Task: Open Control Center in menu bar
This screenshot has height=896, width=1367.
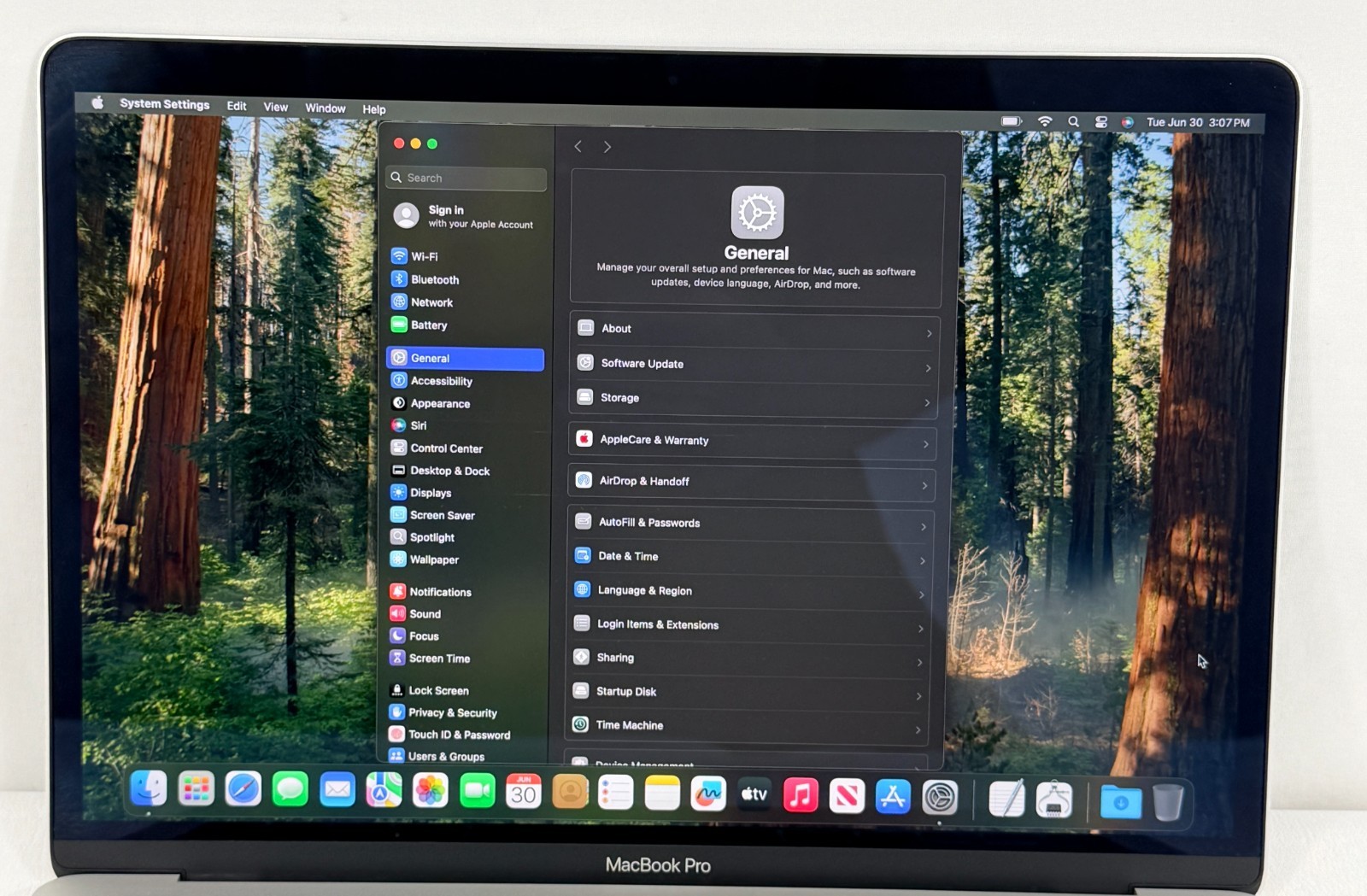Action: coord(1101,122)
